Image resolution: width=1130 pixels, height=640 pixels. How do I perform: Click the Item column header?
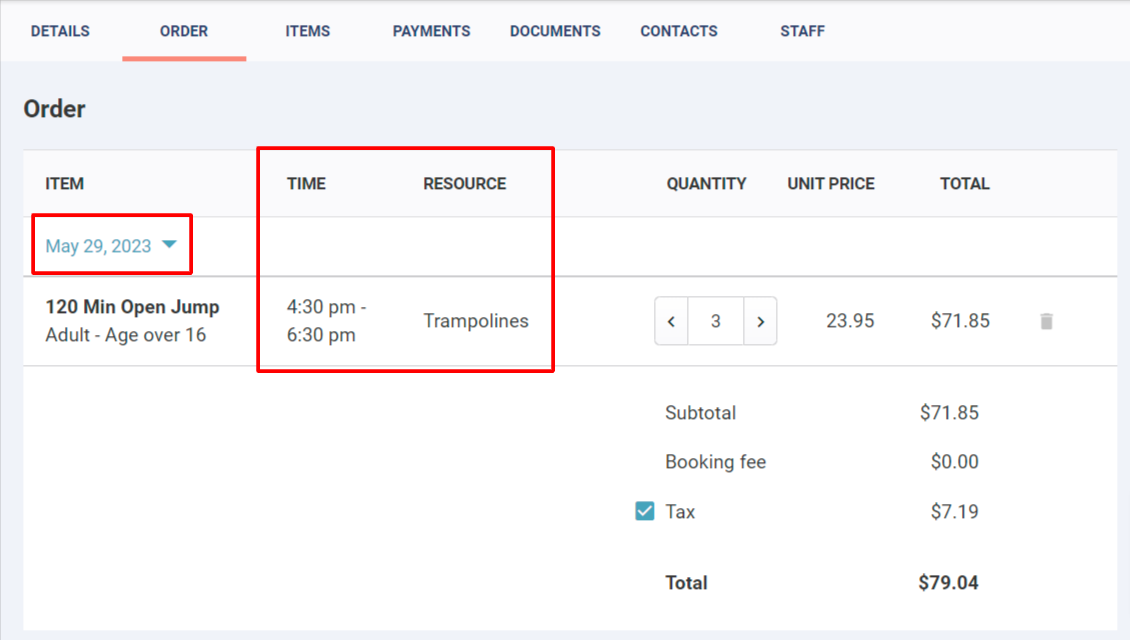[x=65, y=184]
